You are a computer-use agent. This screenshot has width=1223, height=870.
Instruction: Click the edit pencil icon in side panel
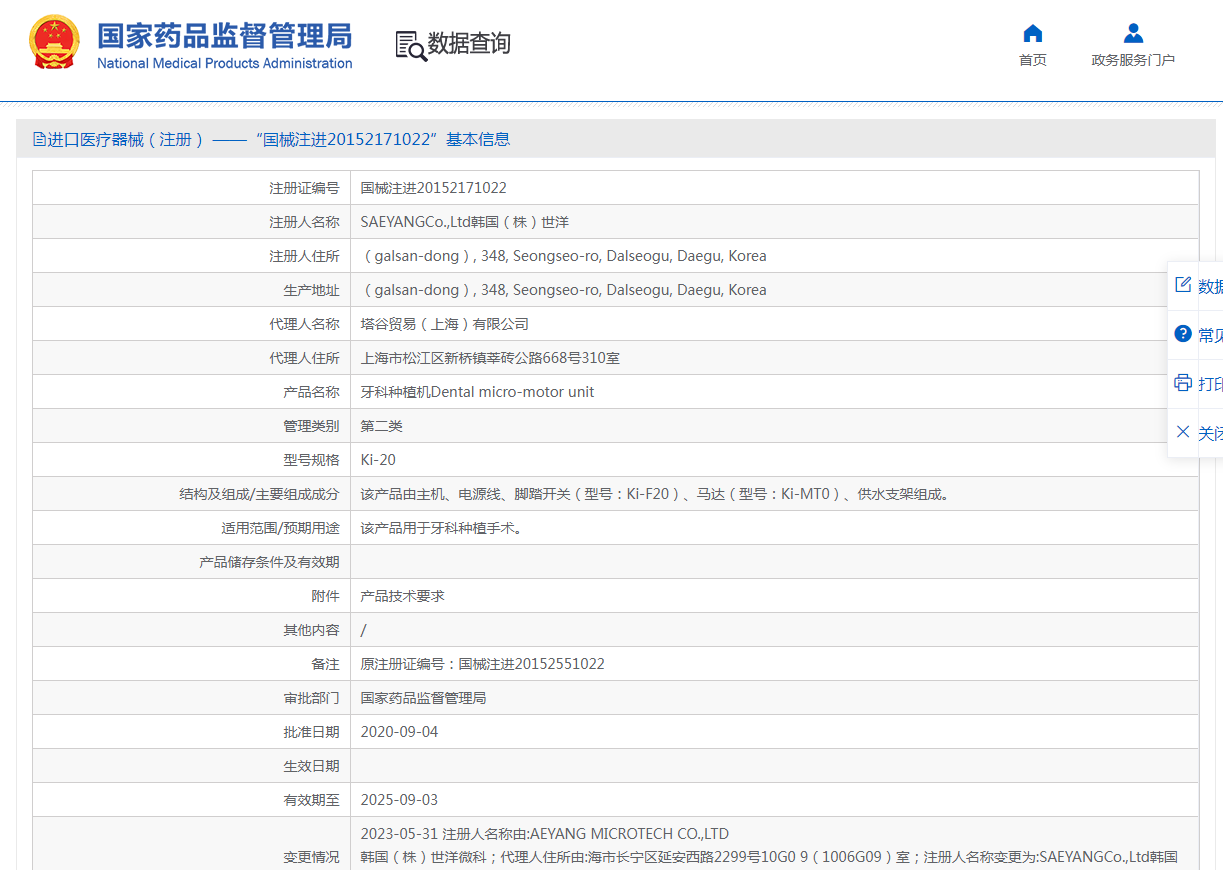tap(1183, 285)
